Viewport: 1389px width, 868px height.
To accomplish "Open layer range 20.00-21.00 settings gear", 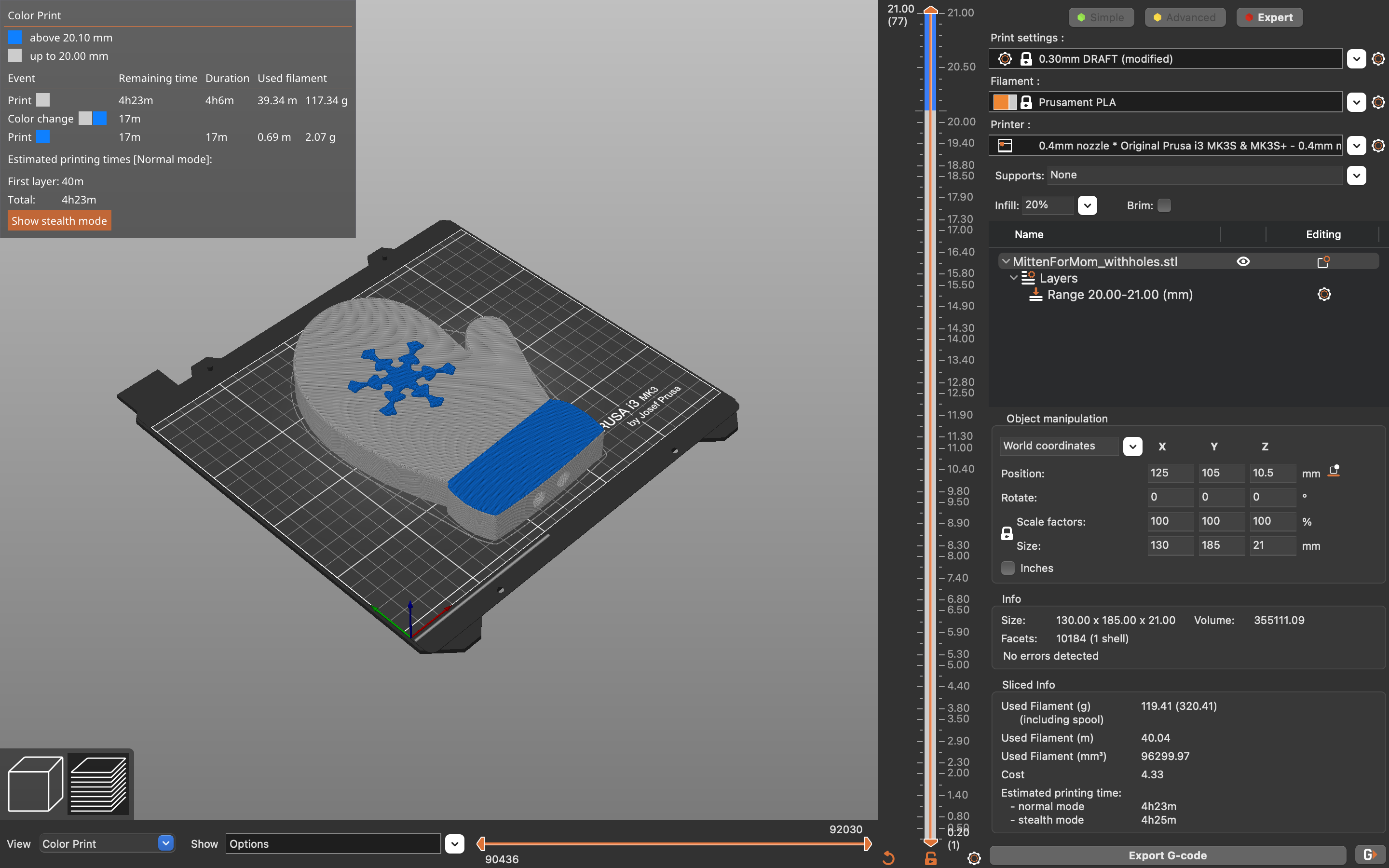I will pyautogui.click(x=1323, y=295).
